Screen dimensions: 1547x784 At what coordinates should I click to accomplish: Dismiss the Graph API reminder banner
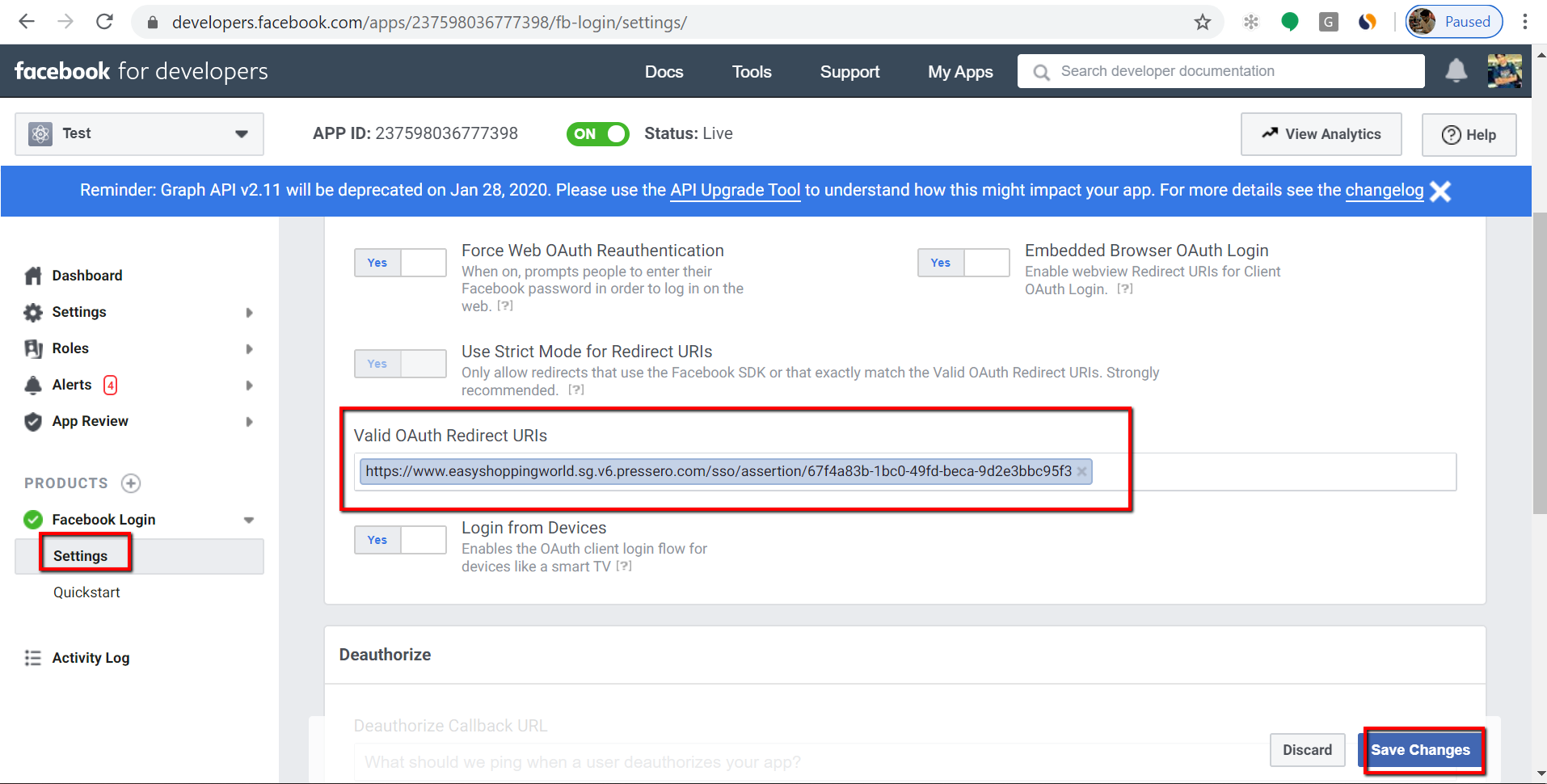point(1440,191)
